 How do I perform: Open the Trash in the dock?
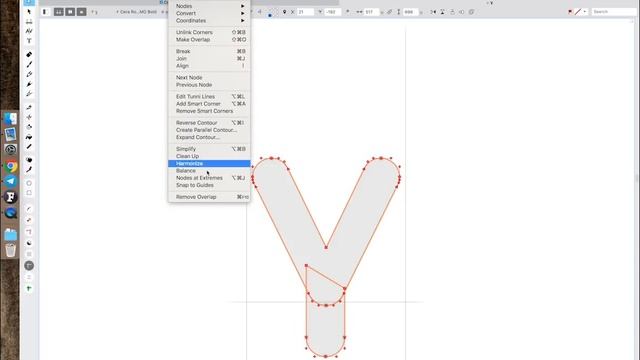11,250
